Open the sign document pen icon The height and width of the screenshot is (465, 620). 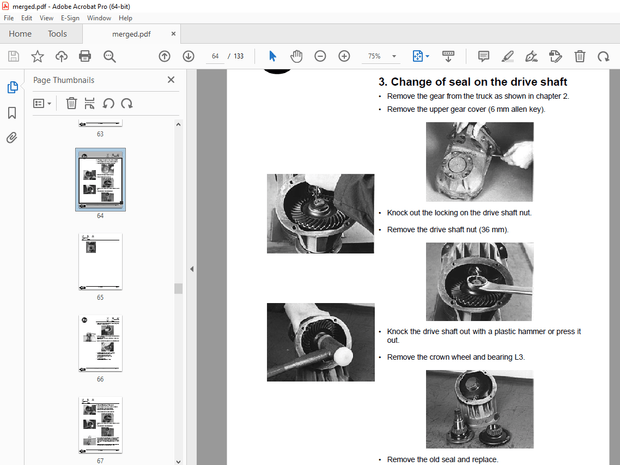(531, 56)
